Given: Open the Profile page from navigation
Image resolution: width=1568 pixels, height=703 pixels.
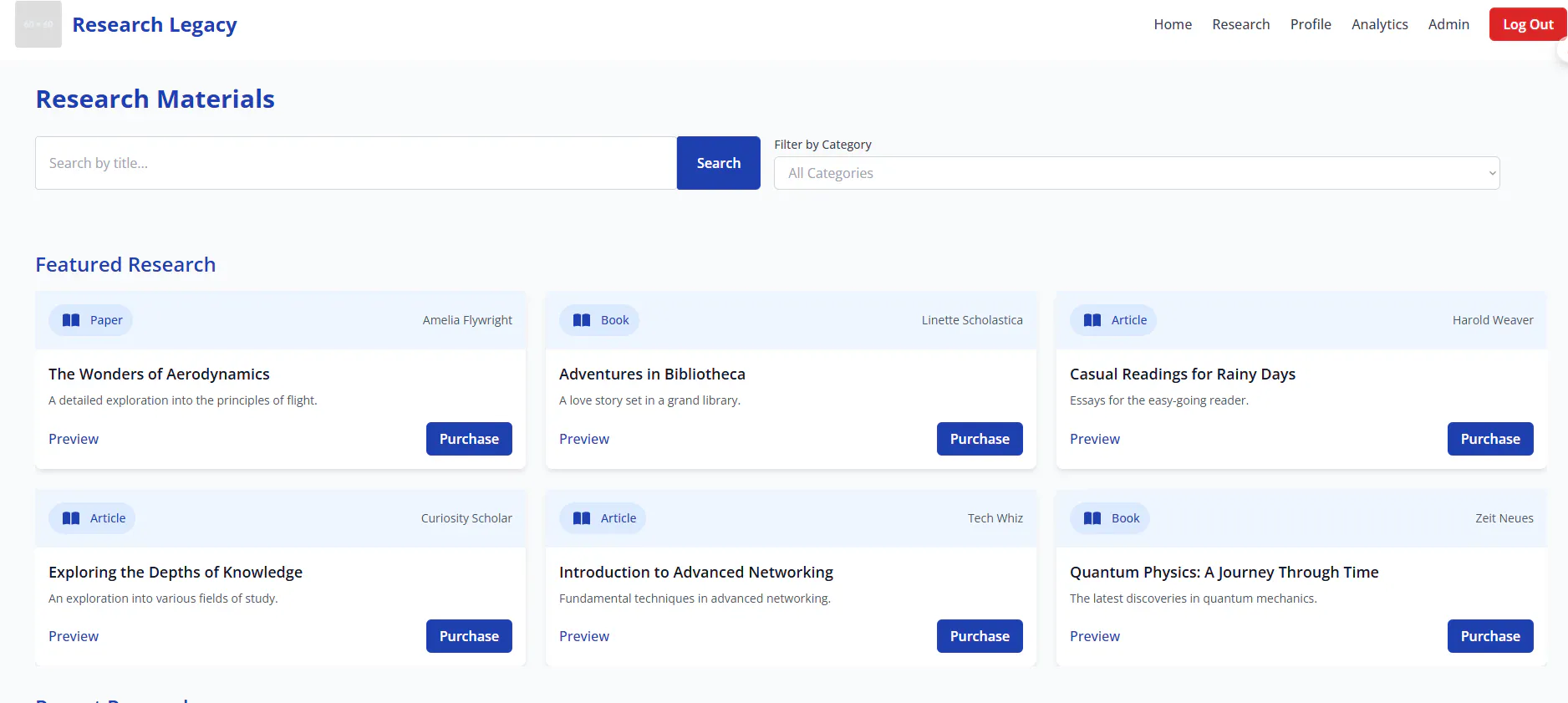Looking at the screenshot, I should (1311, 24).
